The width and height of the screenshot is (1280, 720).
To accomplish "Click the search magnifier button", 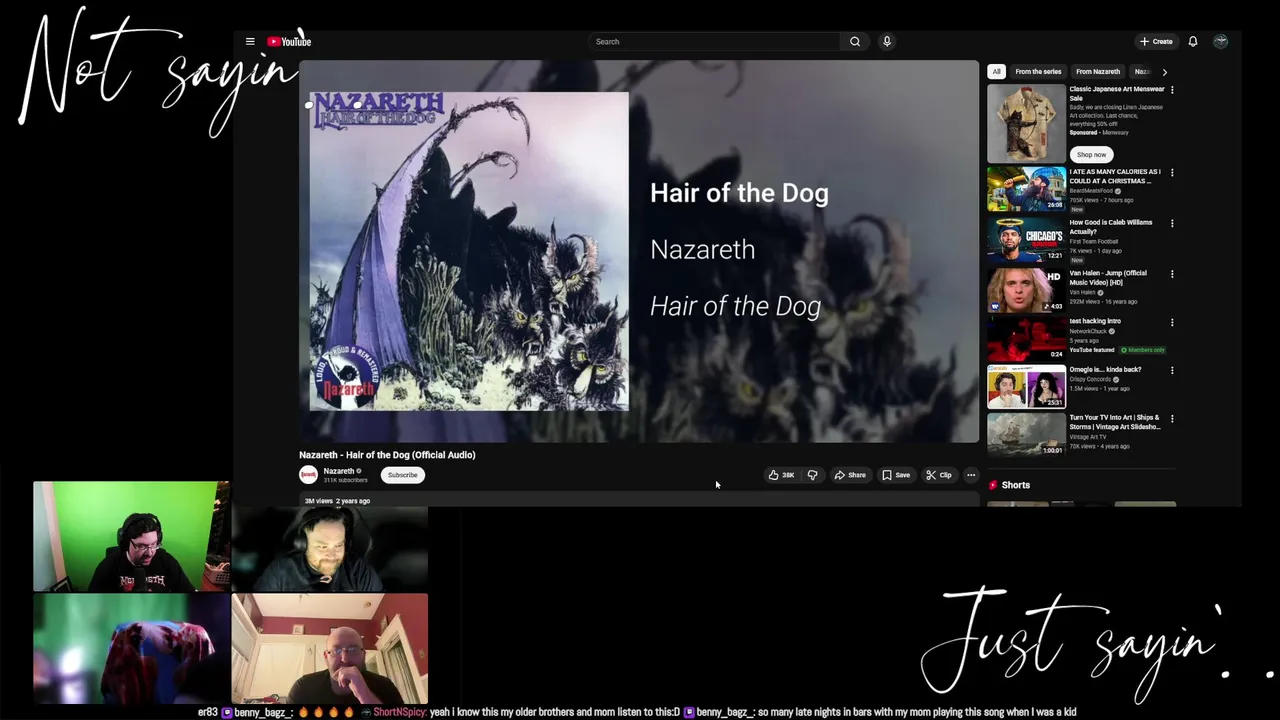I will pos(855,41).
